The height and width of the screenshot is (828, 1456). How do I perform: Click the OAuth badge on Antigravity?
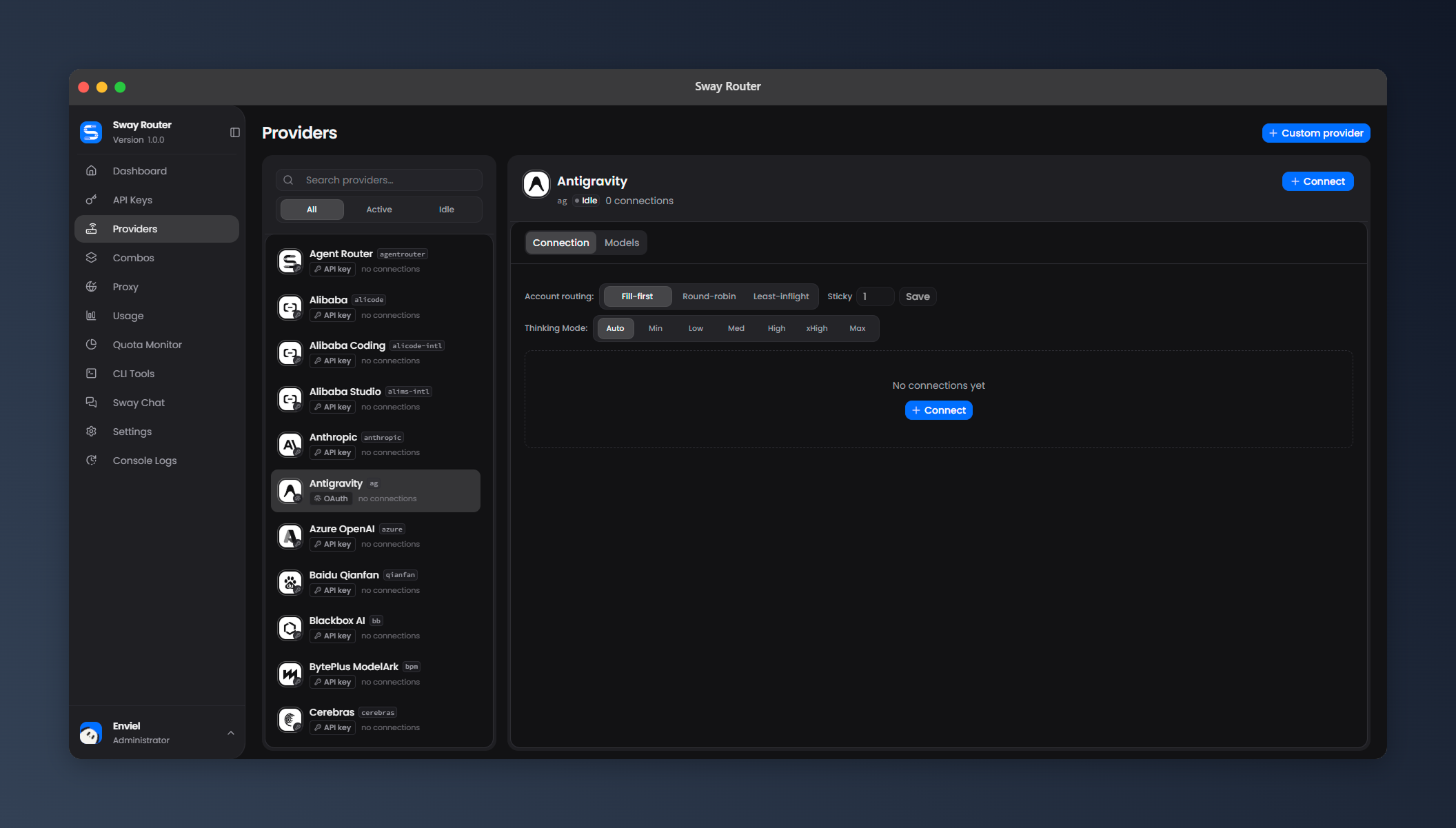331,498
